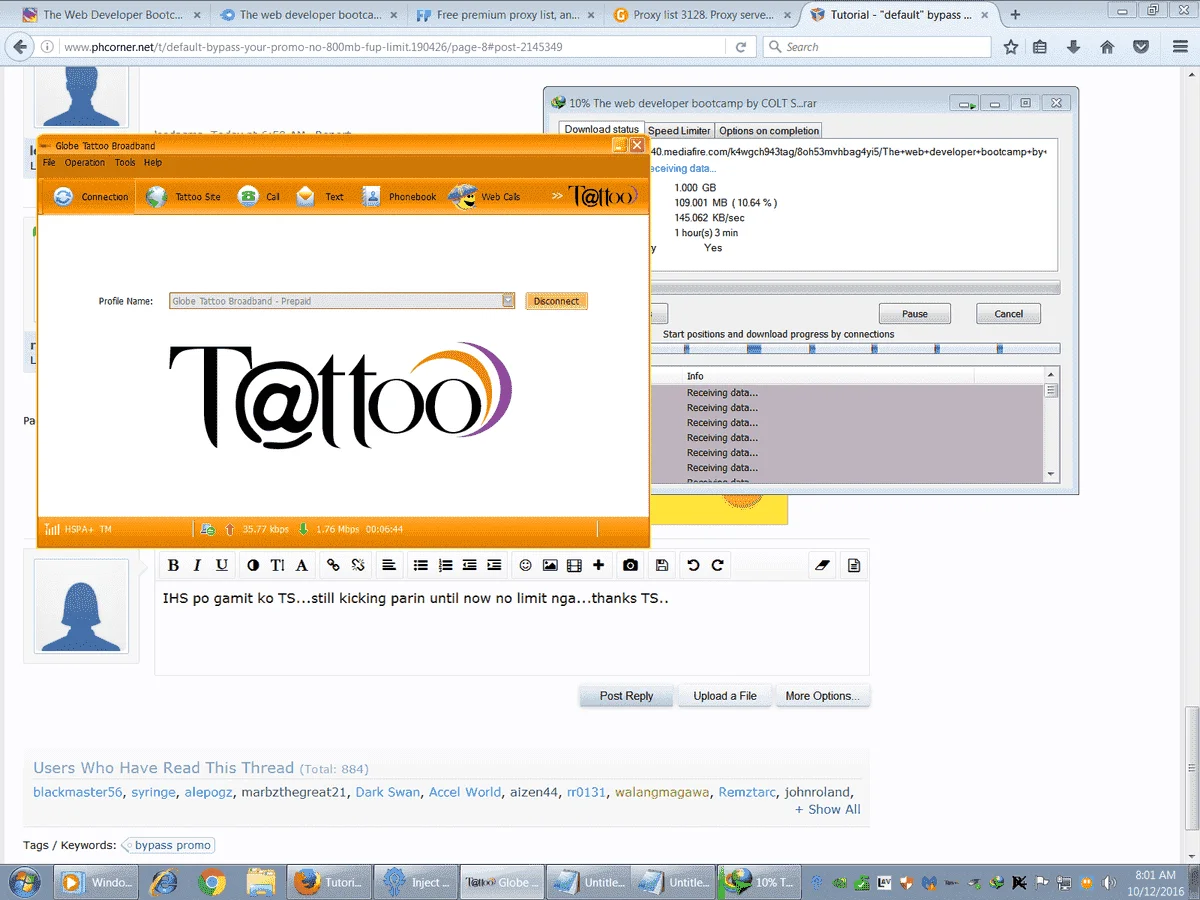Open the Connection tab in Globe Tattoo

pyautogui.click(x=89, y=197)
